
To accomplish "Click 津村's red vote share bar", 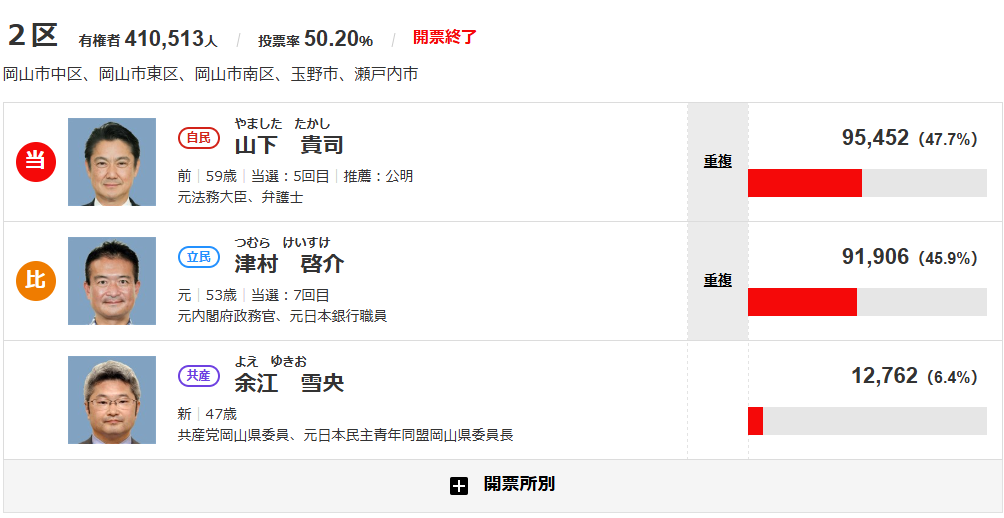I will (x=802, y=302).
